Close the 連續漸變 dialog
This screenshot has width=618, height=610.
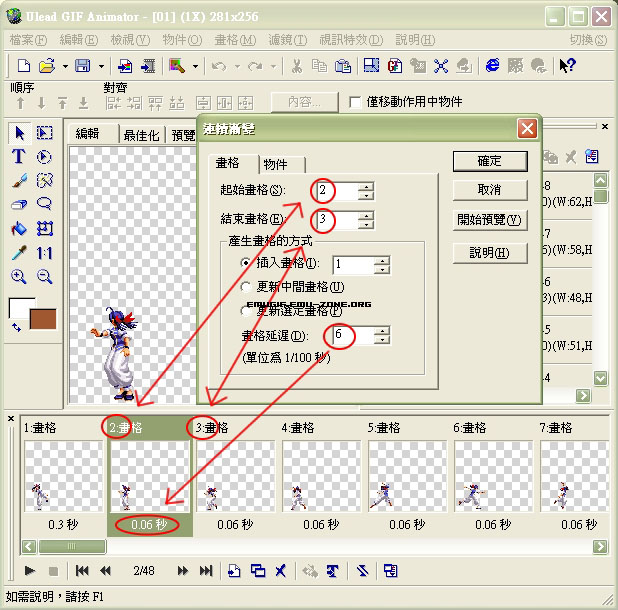[x=527, y=129]
